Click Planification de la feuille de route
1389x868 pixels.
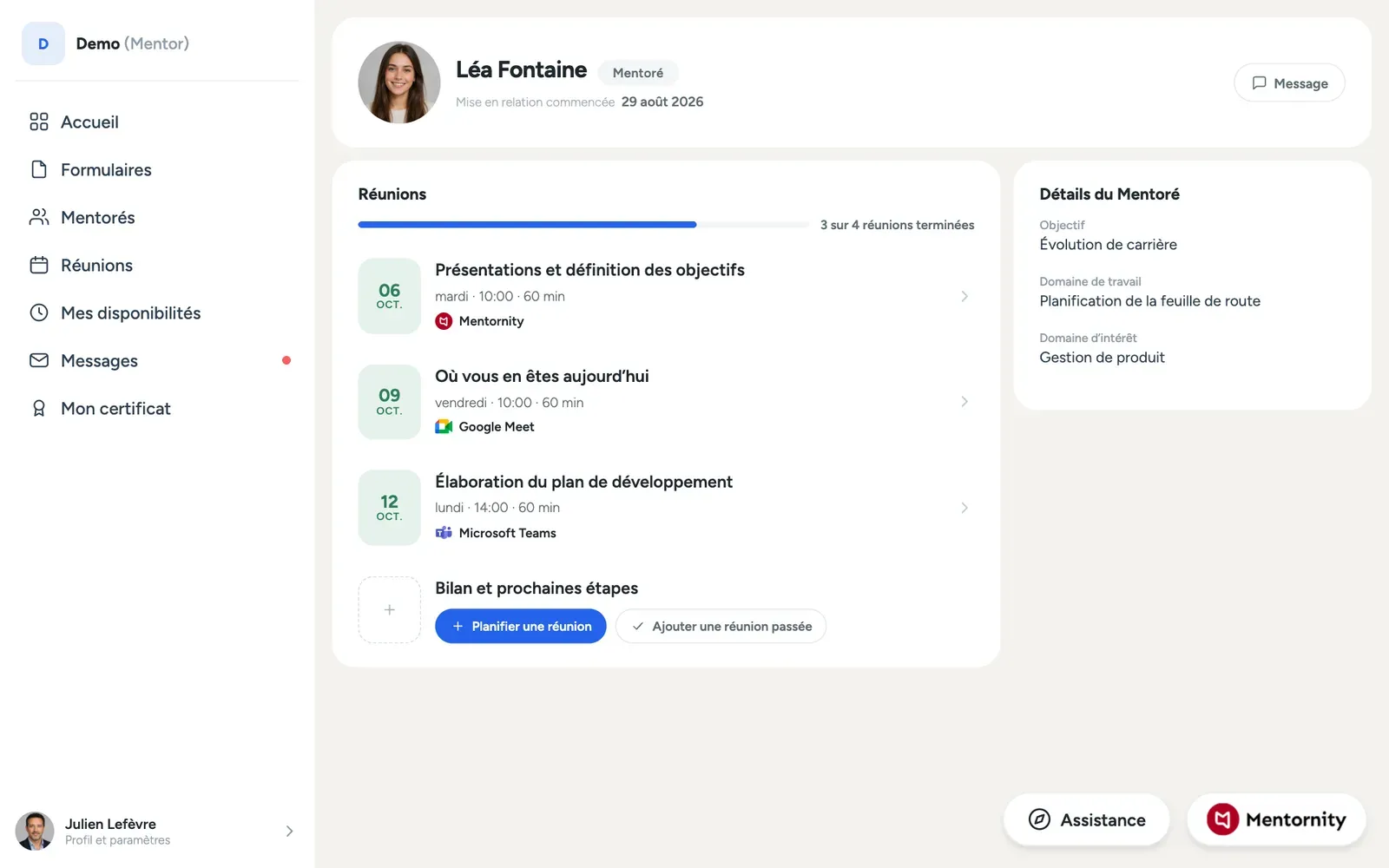pyautogui.click(x=1150, y=301)
